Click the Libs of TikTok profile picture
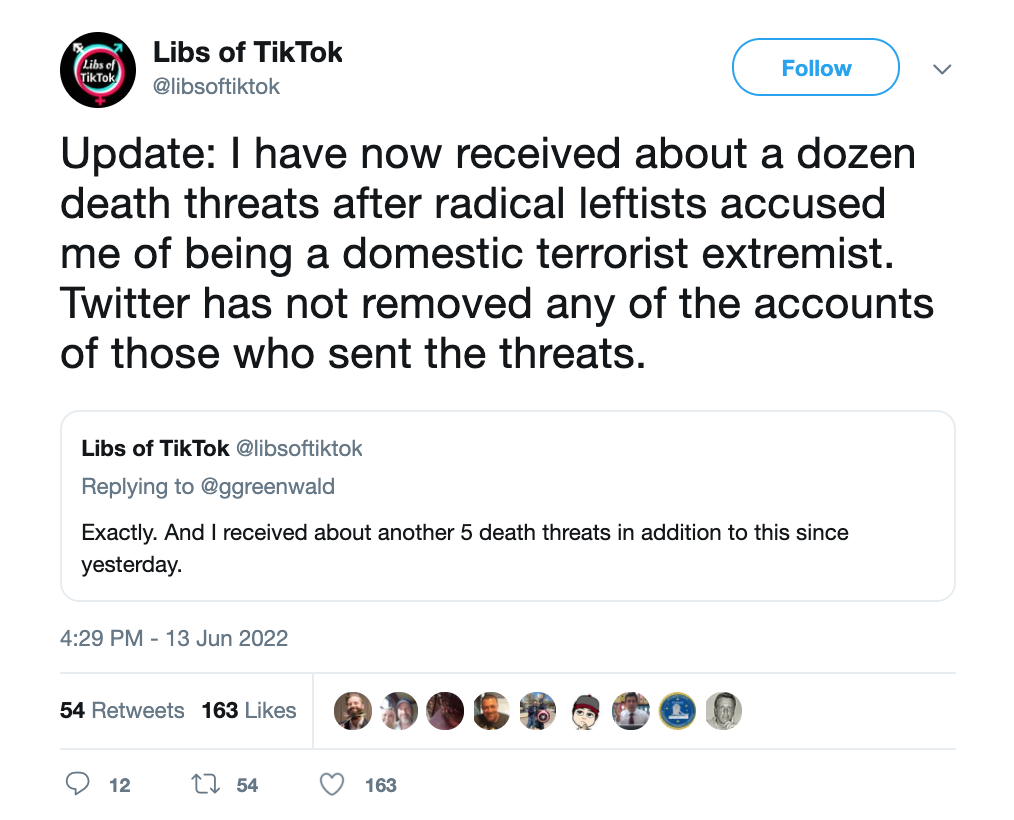The width and height of the screenshot is (1014, 820). pos(97,70)
